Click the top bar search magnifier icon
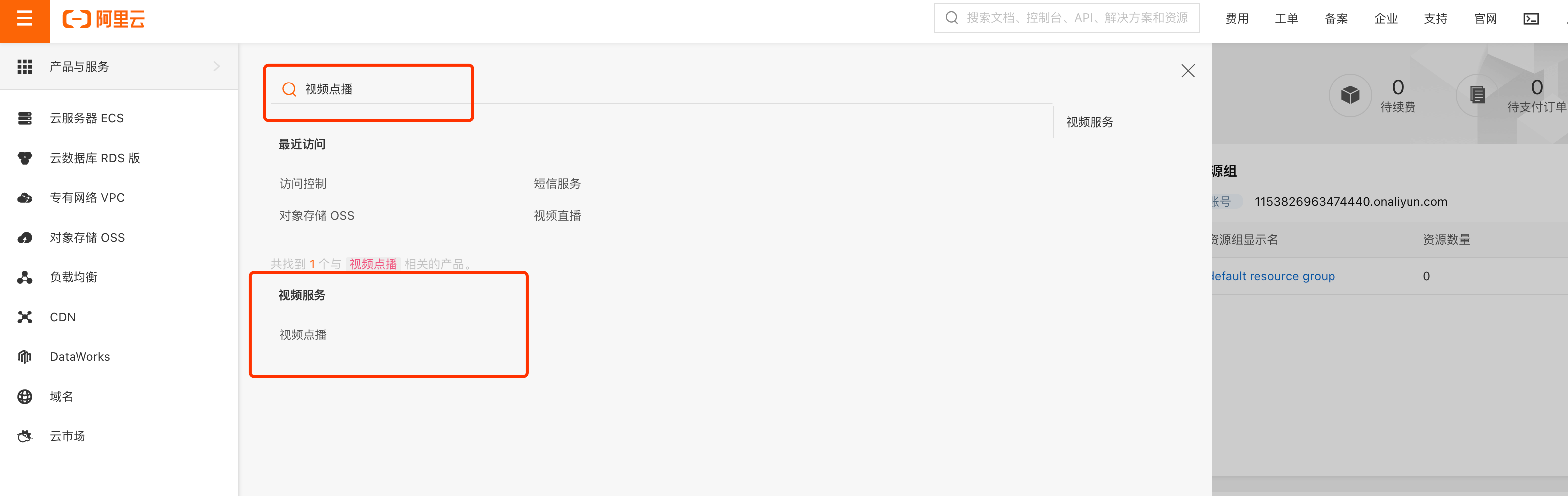 951,18
